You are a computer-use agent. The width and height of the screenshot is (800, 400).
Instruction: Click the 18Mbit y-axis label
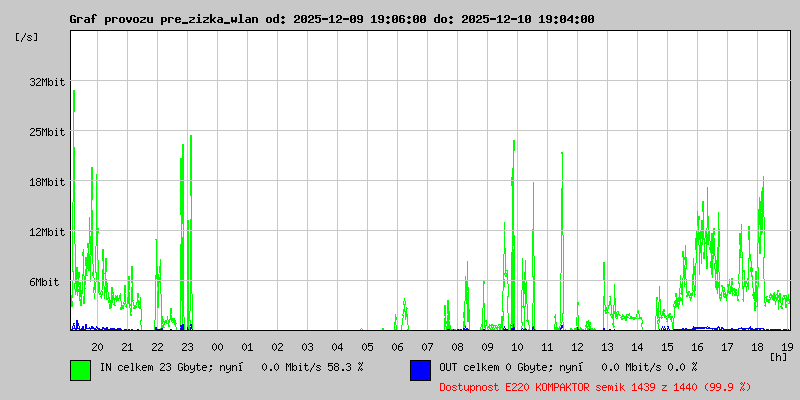tap(47, 182)
